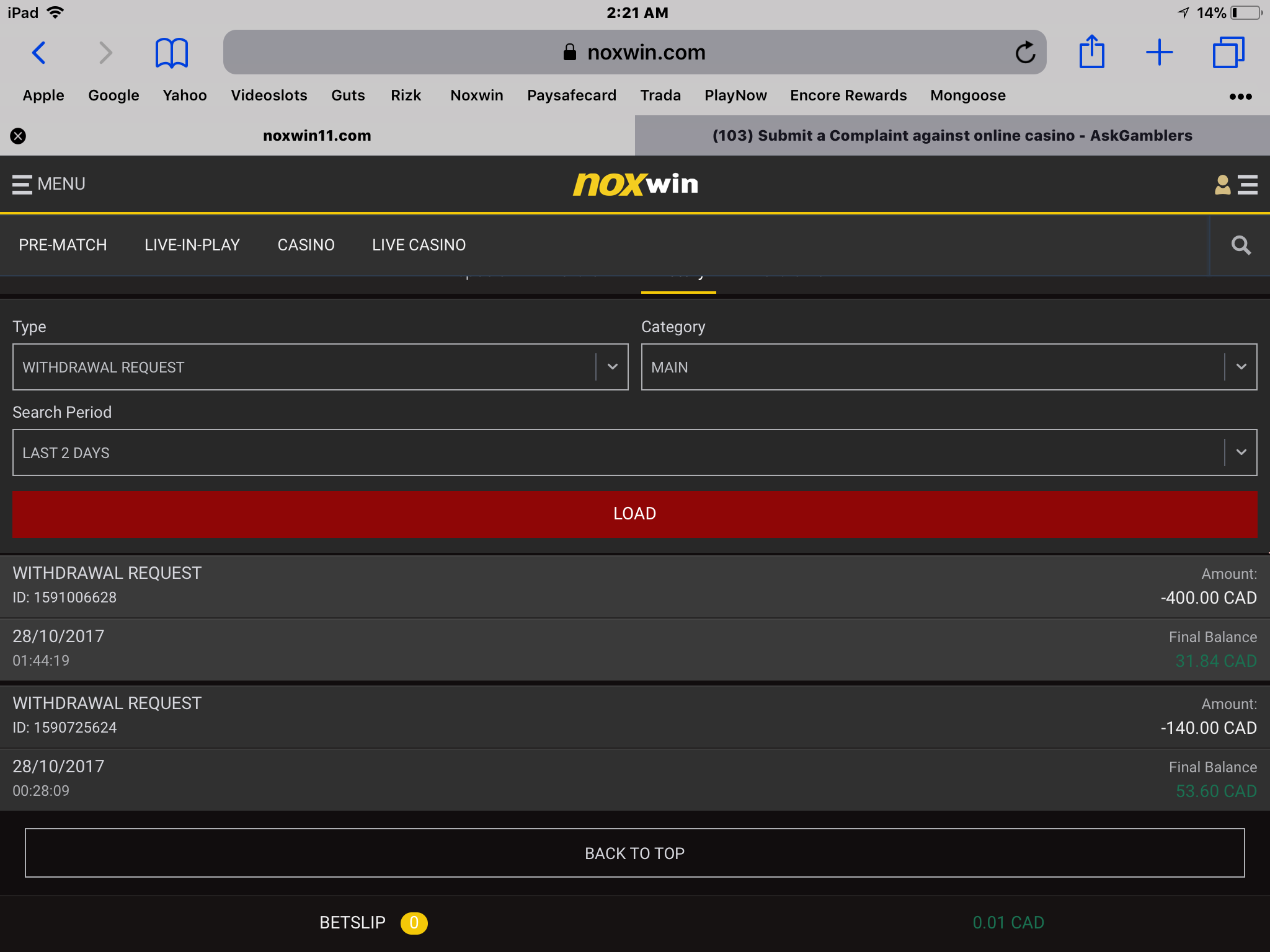Tap the Safari back arrow

[x=39, y=53]
